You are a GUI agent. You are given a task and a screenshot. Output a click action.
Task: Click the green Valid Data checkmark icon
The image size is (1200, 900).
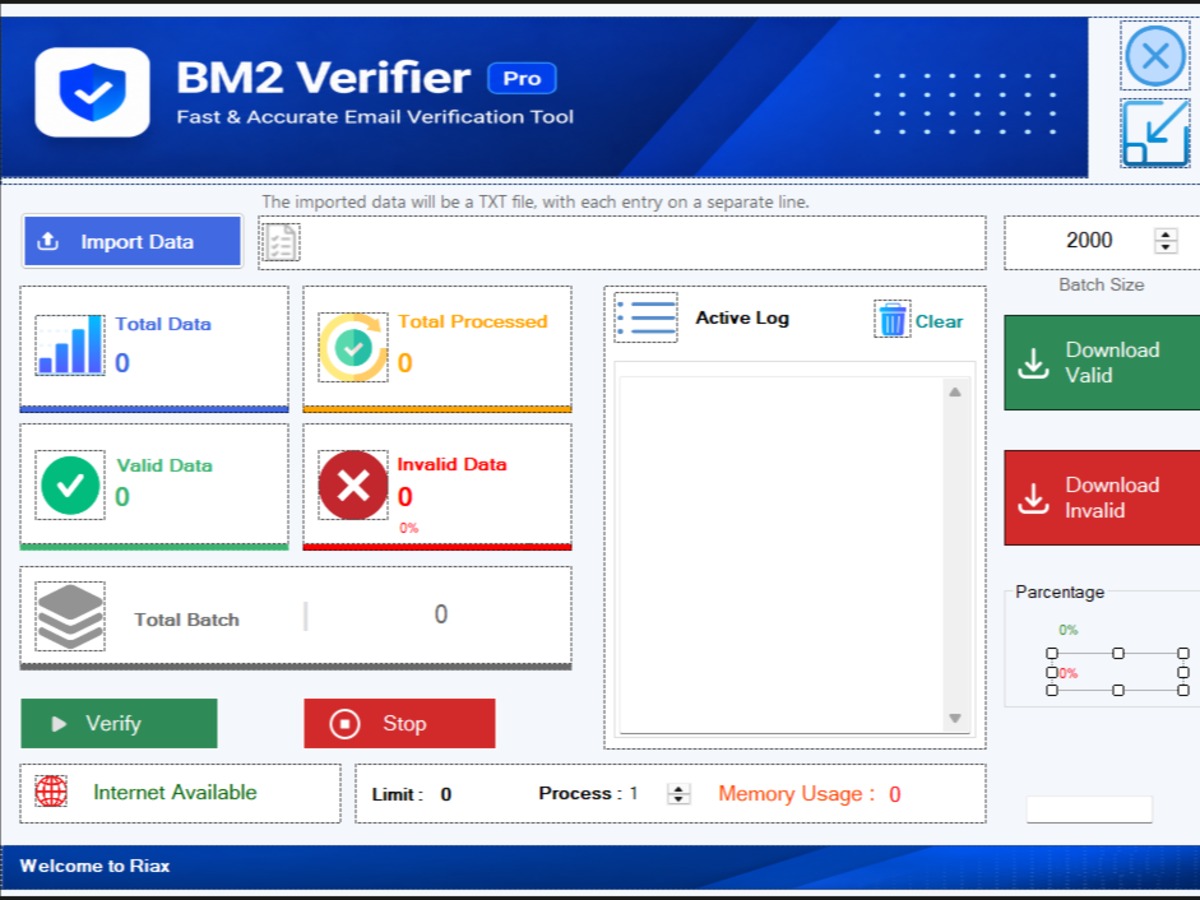click(70, 485)
